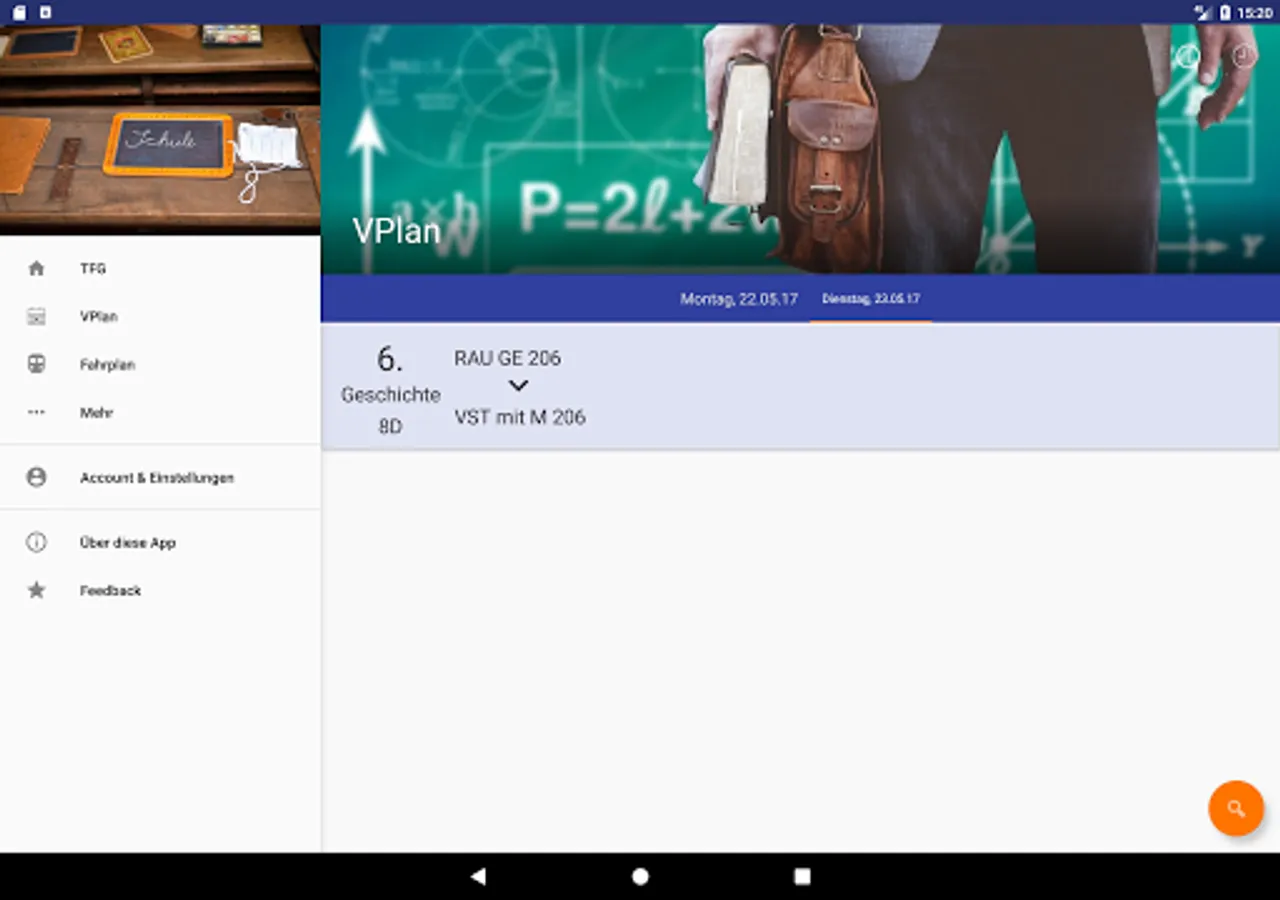Viewport: 1280px width, 900px height.
Task: Tap the left circular icon in VPlan header
Action: tap(1188, 56)
